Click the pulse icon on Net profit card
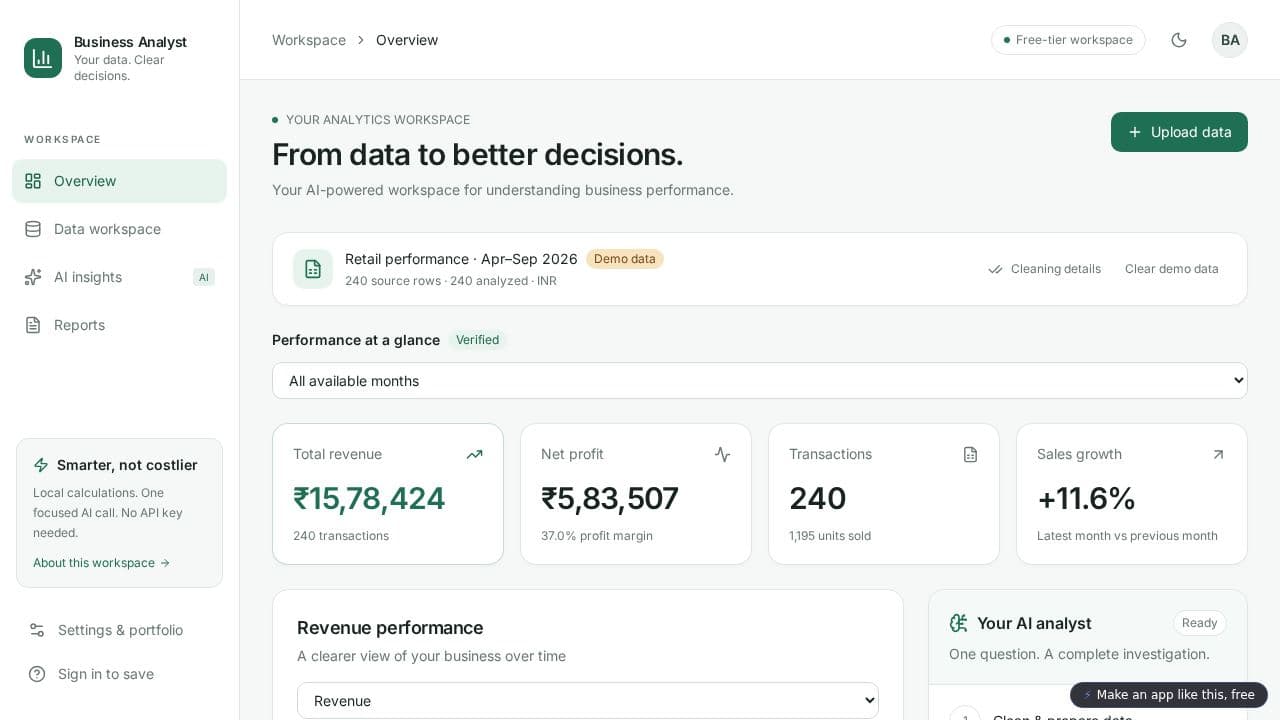This screenshot has height=720, width=1280. tap(722, 454)
